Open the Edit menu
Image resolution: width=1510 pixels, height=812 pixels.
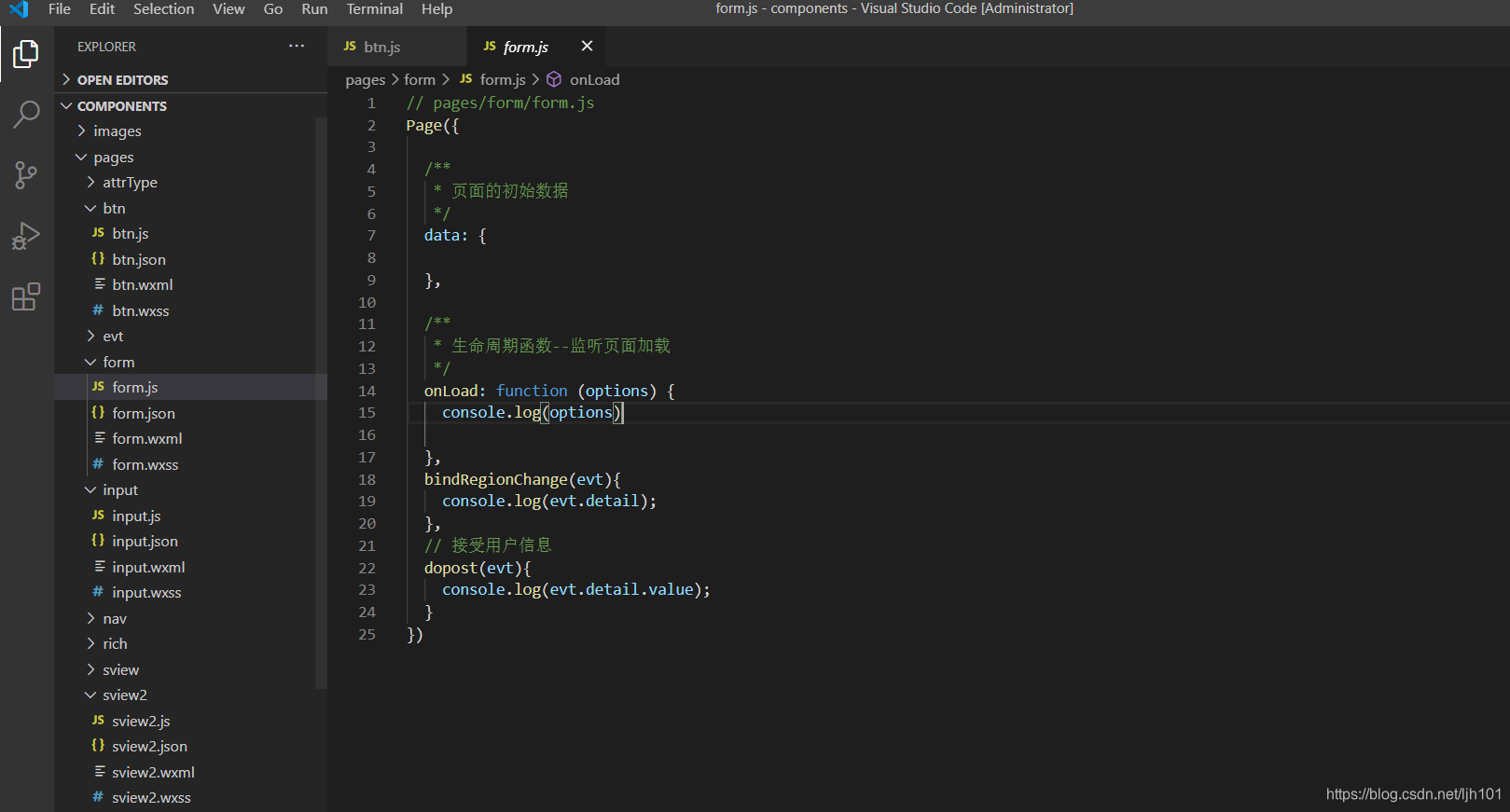[x=103, y=9]
